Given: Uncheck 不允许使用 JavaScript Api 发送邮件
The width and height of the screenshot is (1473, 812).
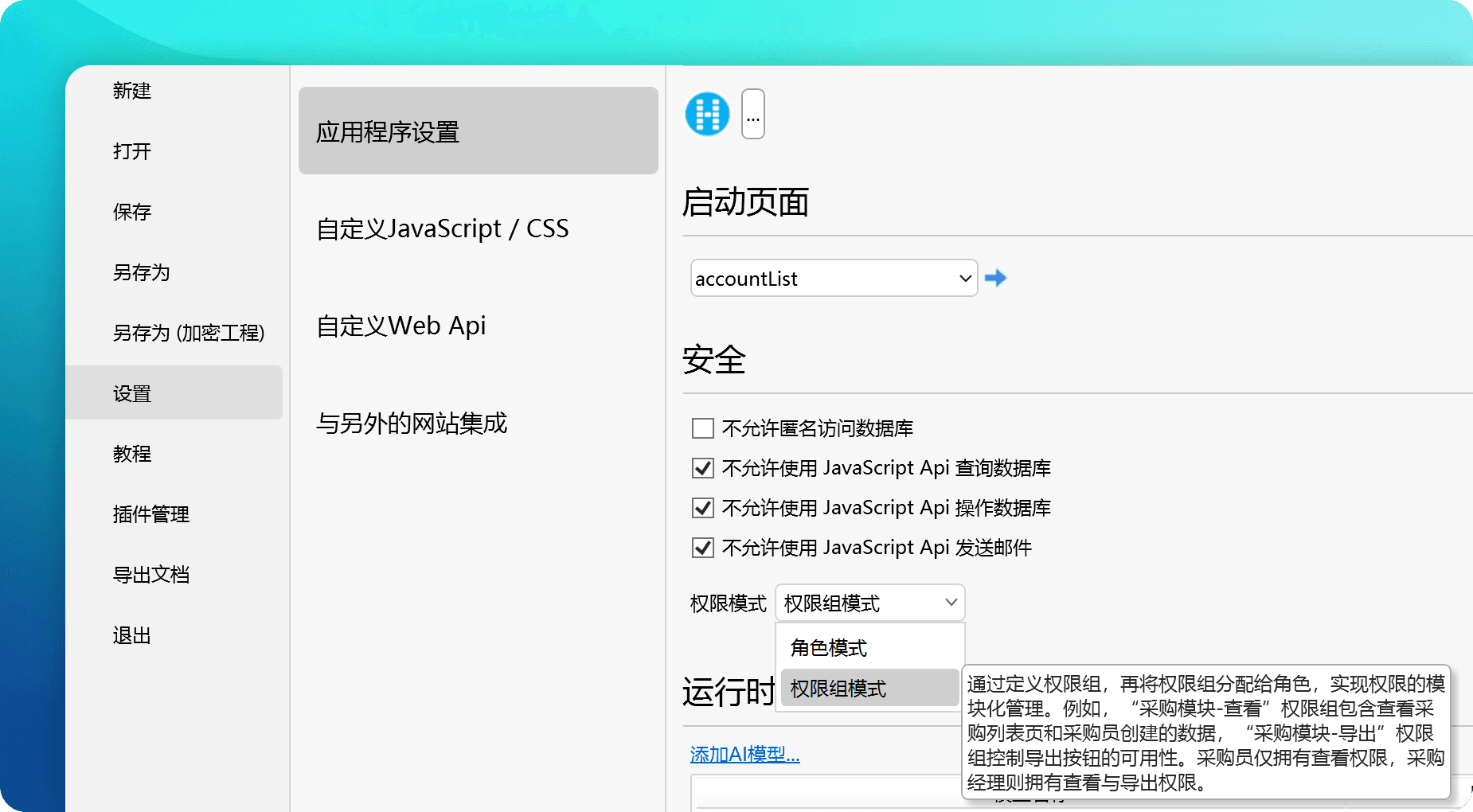Looking at the screenshot, I should (703, 548).
